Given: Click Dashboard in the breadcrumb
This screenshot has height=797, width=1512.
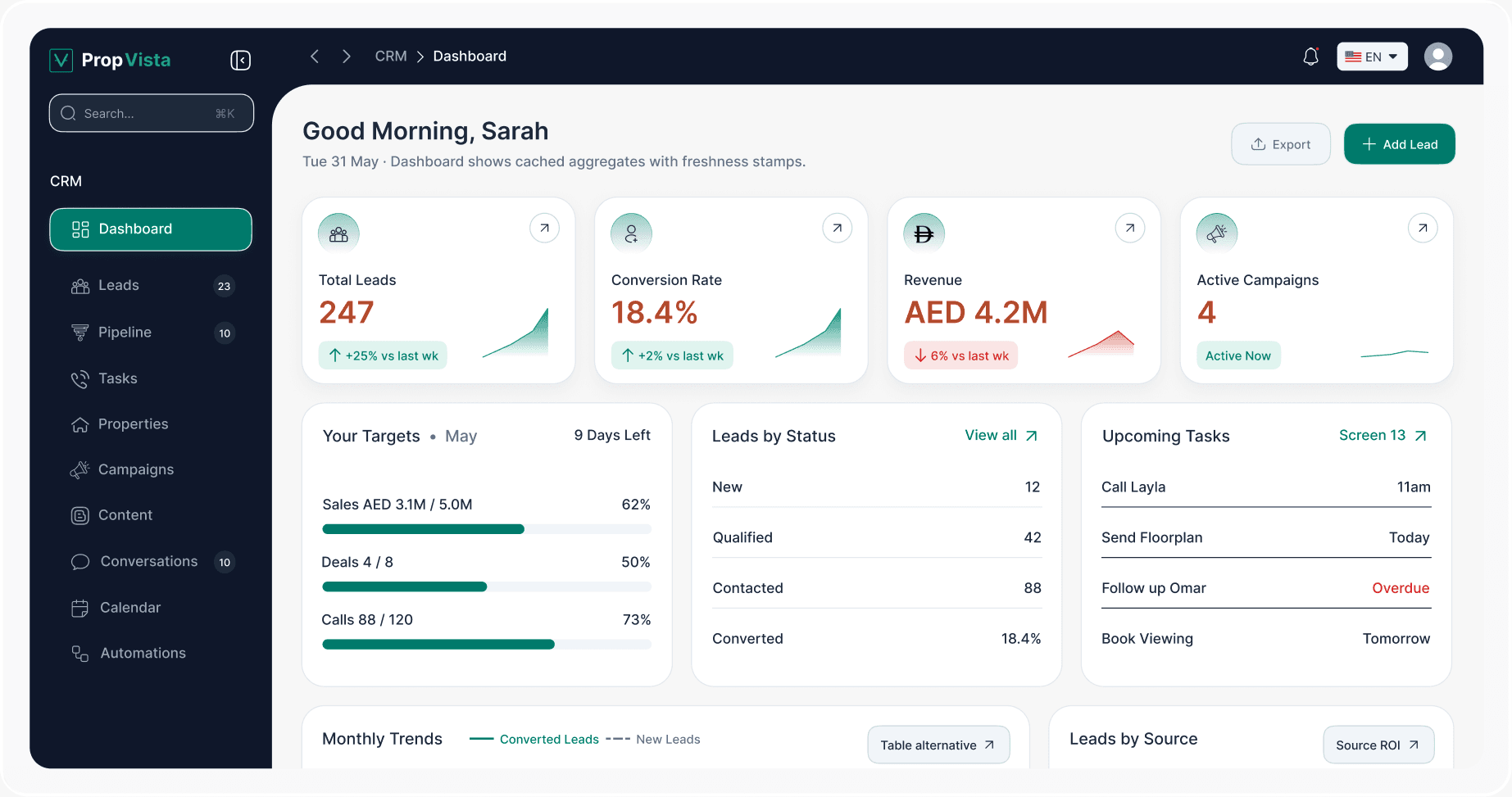Looking at the screenshot, I should pyautogui.click(x=470, y=57).
